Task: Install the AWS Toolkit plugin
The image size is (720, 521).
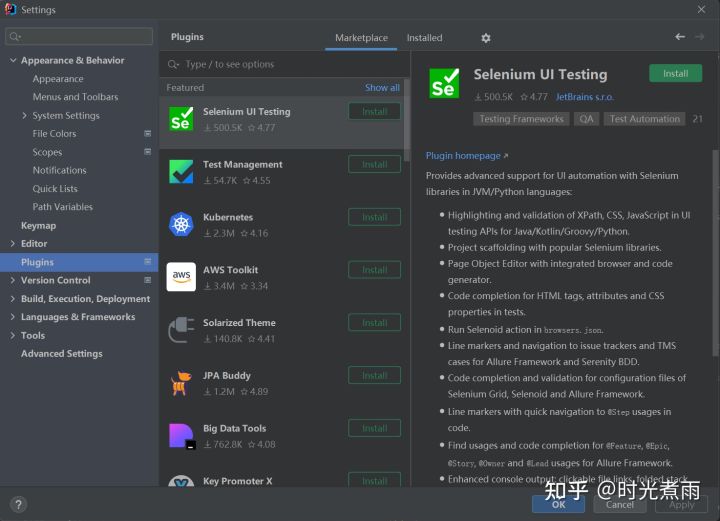Action: (374, 270)
